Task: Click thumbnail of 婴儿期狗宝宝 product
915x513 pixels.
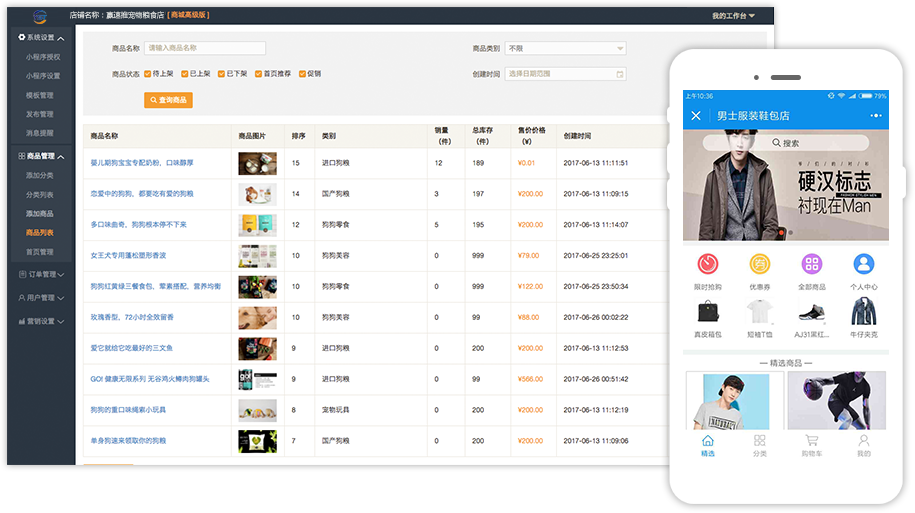Action: pyautogui.click(x=257, y=163)
